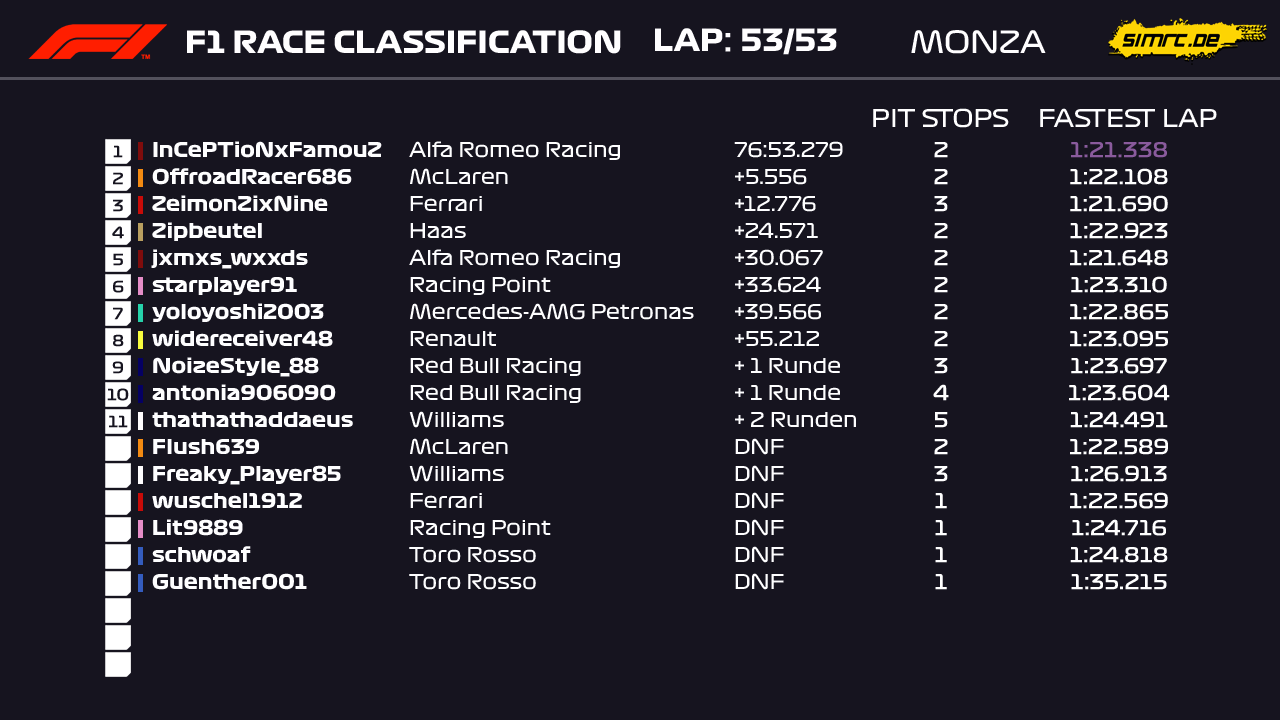1280x720 pixels.
Task: Open driver InCePTioNxFamou2's name
Action: pyautogui.click(x=266, y=151)
